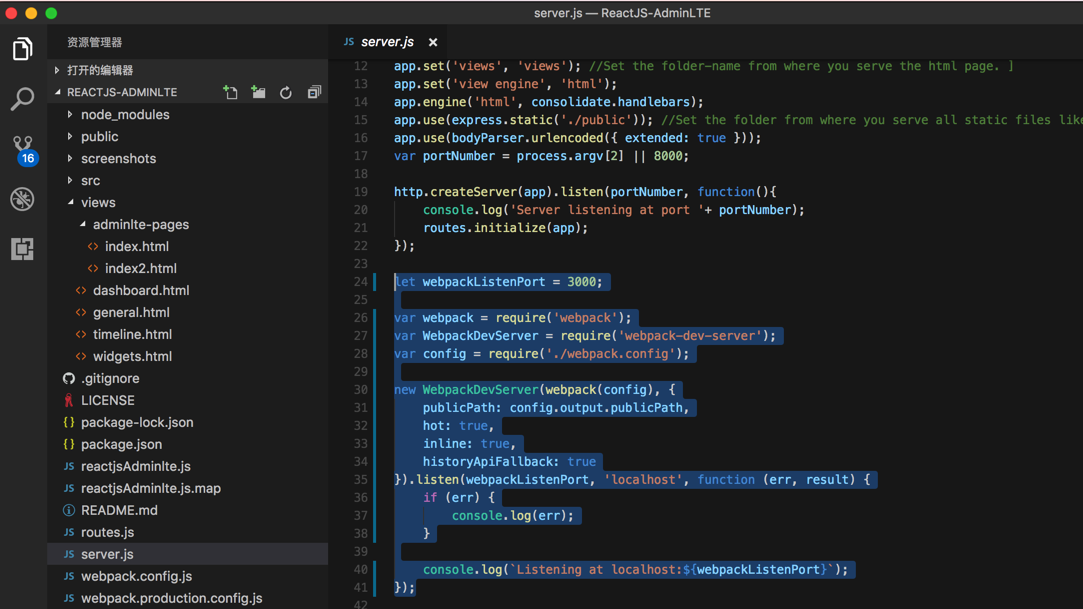Screen dimensions: 1083x609
Task: Select the server.js editor tab
Action: click(386, 42)
